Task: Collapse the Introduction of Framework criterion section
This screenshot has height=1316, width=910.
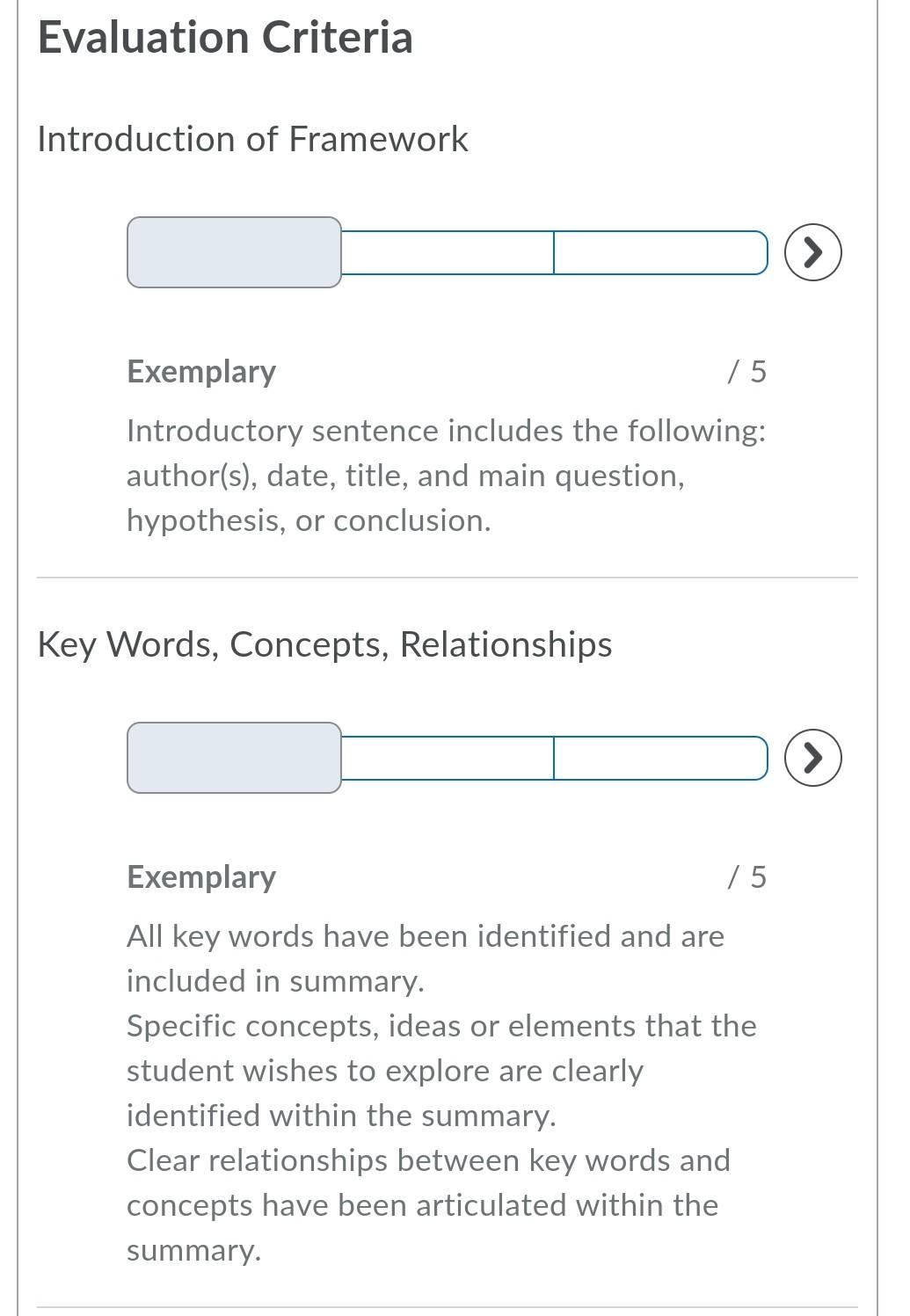Action: coord(253,138)
